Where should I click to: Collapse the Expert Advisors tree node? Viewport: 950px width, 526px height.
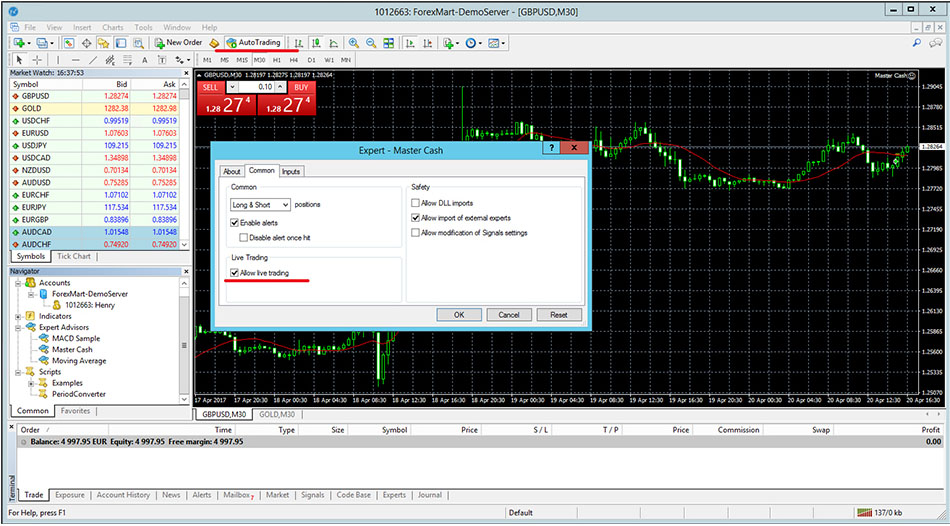point(18,327)
